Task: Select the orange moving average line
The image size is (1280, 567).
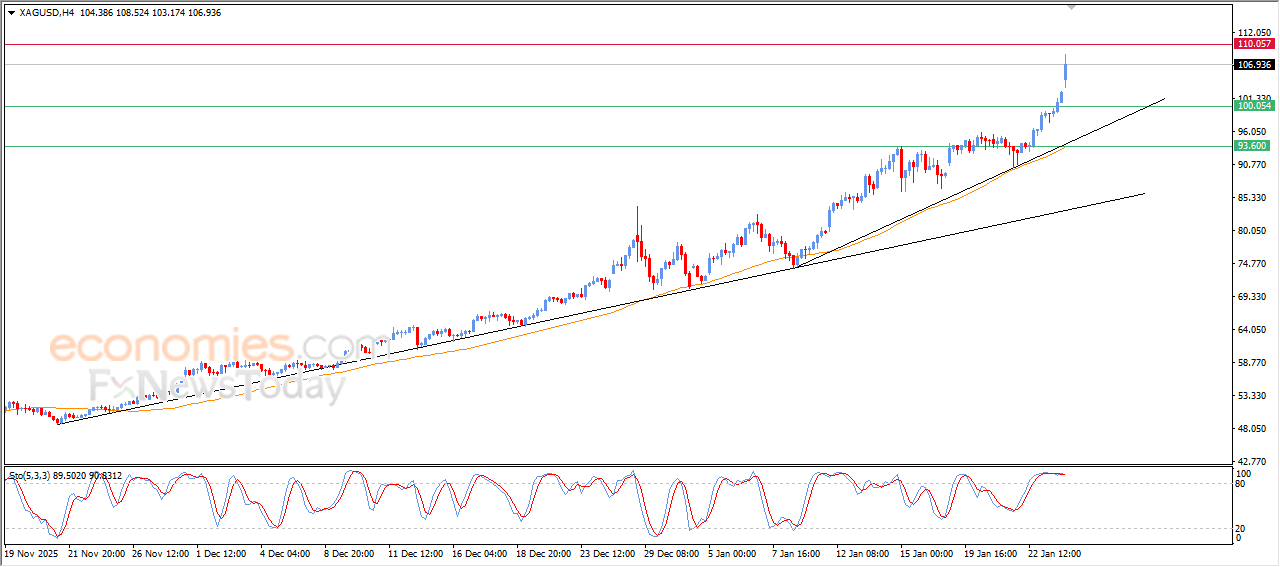Action: click(x=500, y=332)
